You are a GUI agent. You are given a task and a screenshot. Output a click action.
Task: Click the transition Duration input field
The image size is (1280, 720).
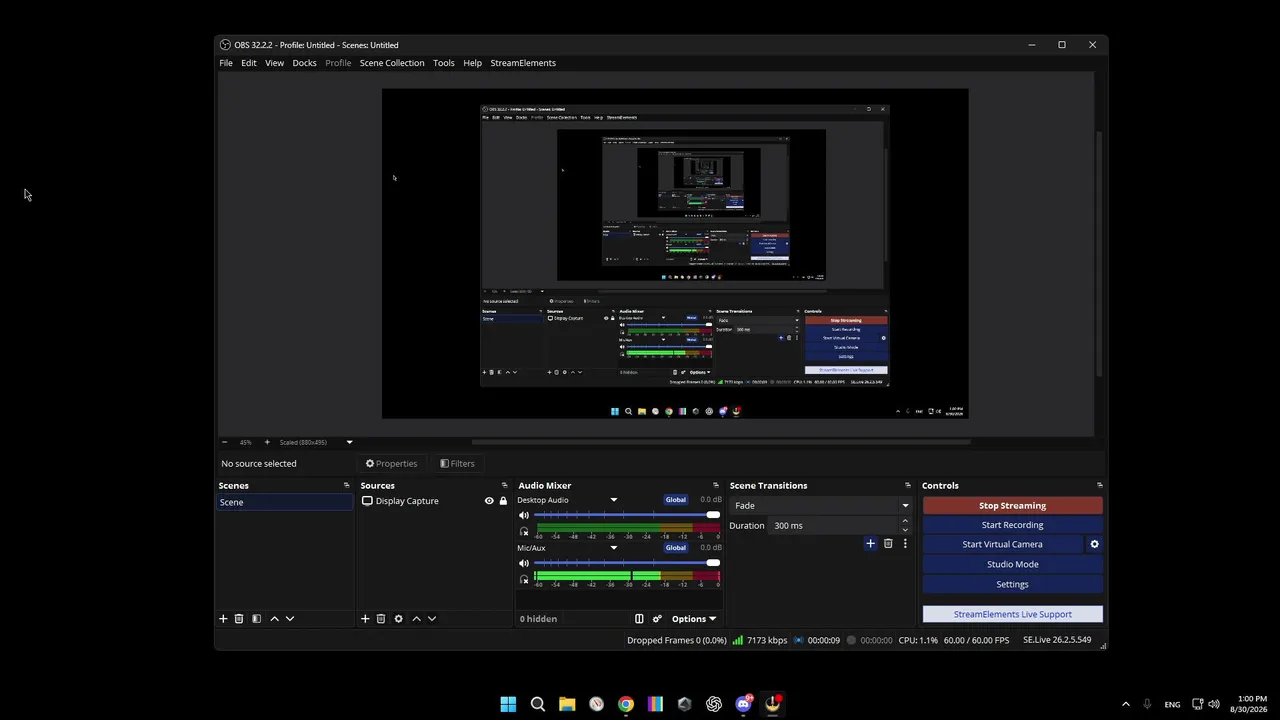coord(834,526)
